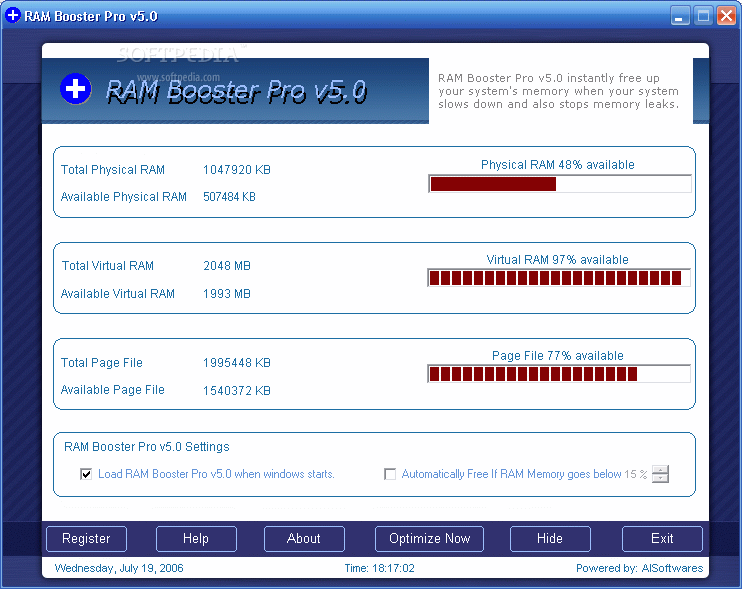Click the Page File progress bar
This screenshot has height=589, width=742.
559,374
